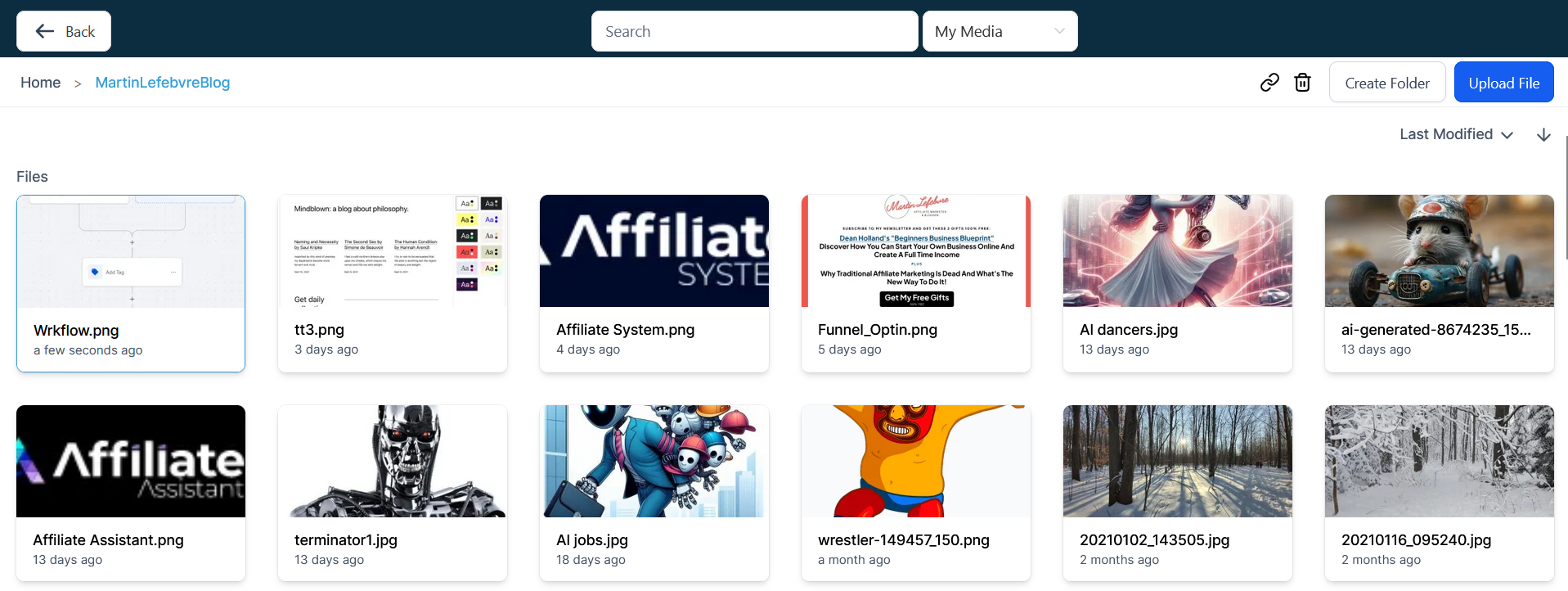Click the 20210102_143505.jpg file name

tap(1155, 540)
